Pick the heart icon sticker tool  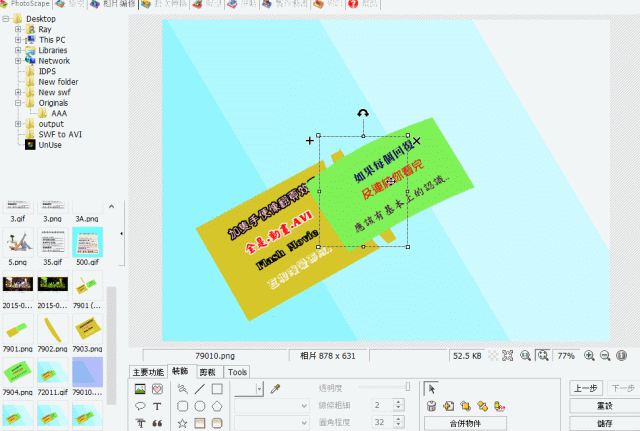click(x=157, y=389)
